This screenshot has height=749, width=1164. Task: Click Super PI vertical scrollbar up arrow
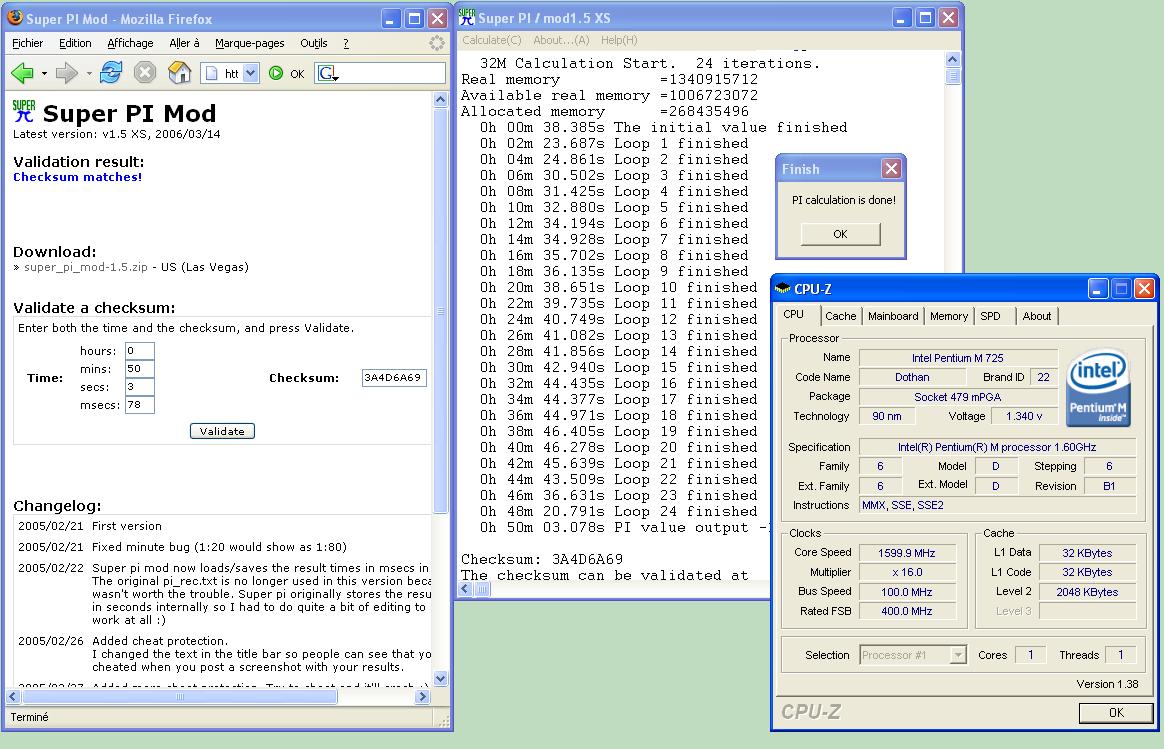coord(952,59)
